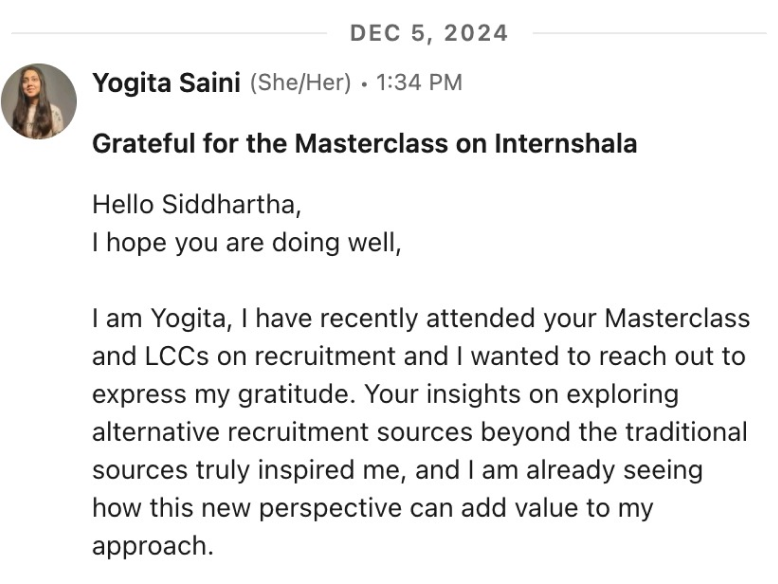This screenshot has width=778, height=584.
Task: Click the line 'I hope you are doing well'
Action: 247,243
